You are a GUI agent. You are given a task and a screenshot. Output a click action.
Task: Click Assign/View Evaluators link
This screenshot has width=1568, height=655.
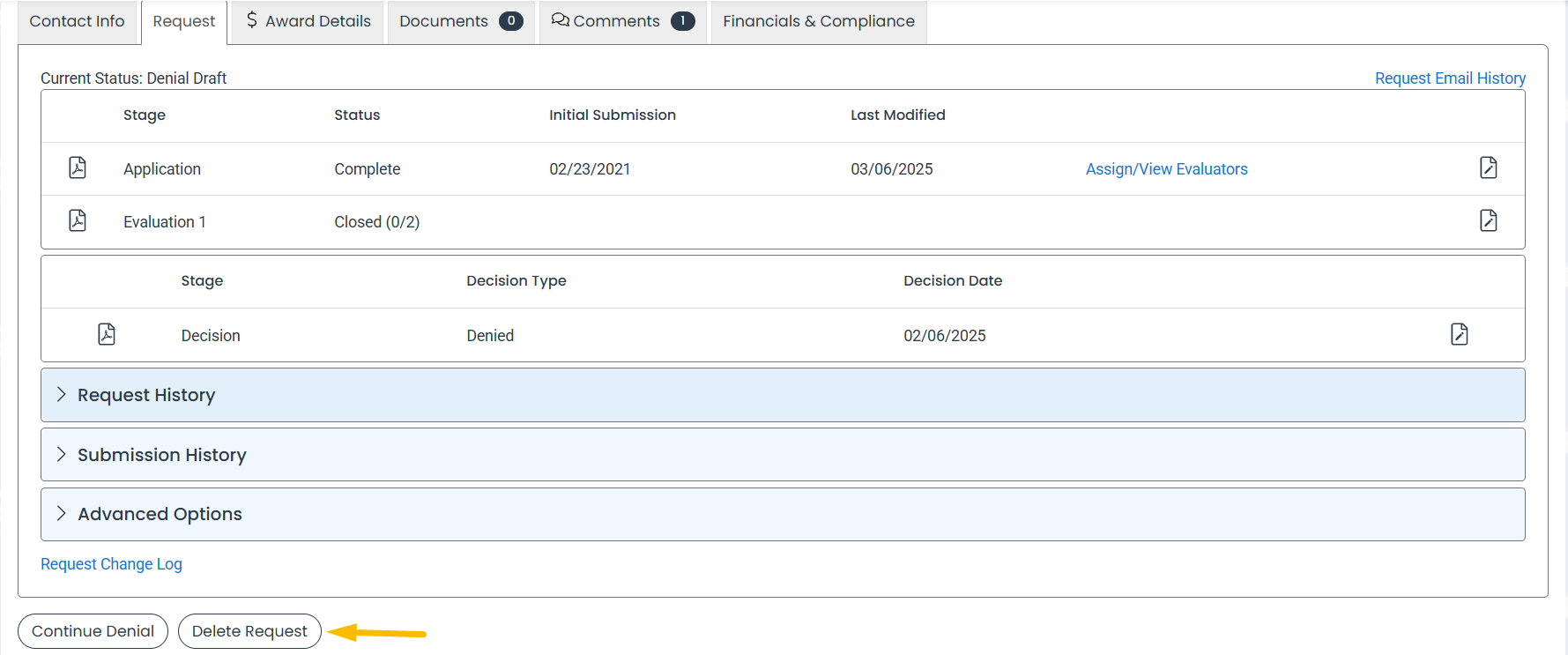pyautogui.click(x=1166, y=169)
